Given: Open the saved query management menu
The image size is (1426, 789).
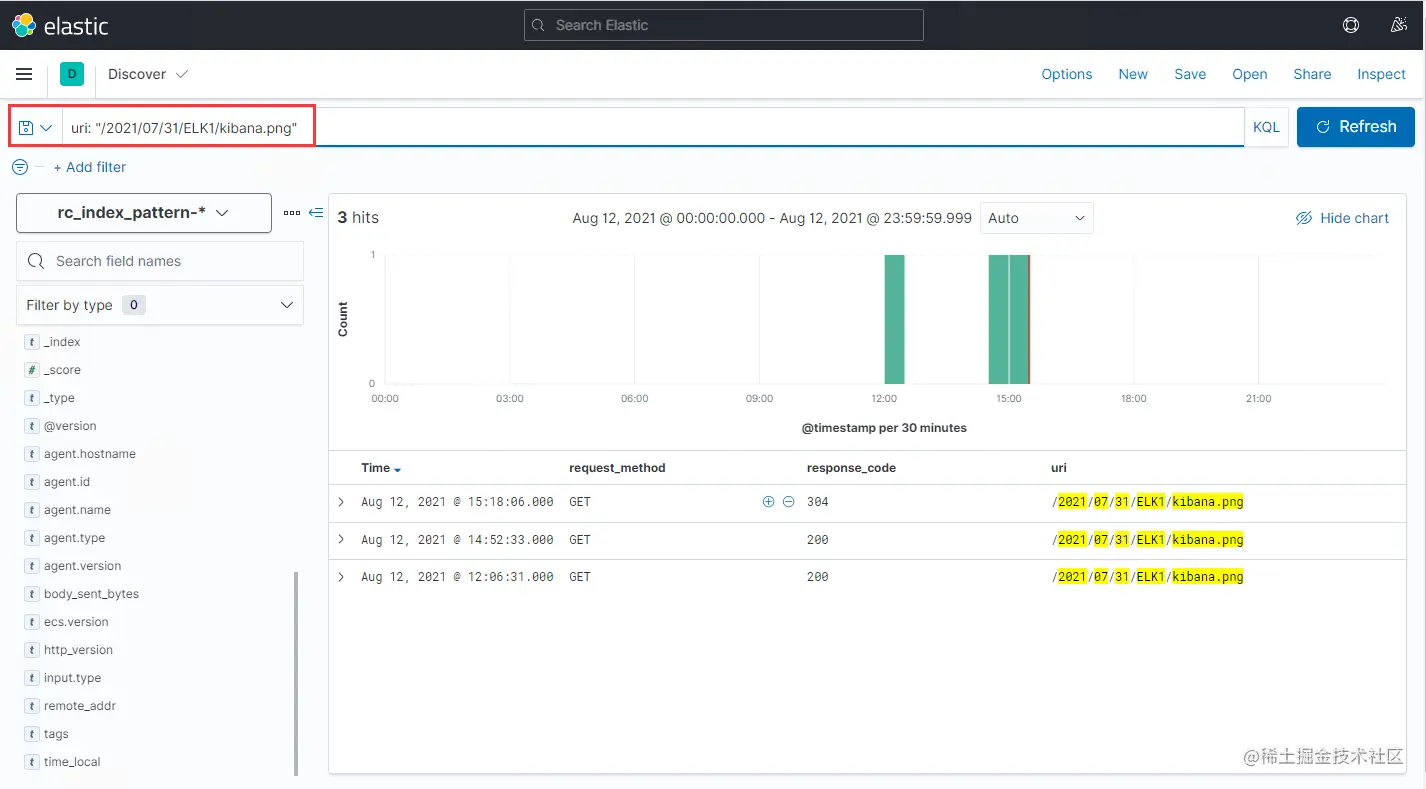Looking at the screenshot, I should (x=35, y=127).
